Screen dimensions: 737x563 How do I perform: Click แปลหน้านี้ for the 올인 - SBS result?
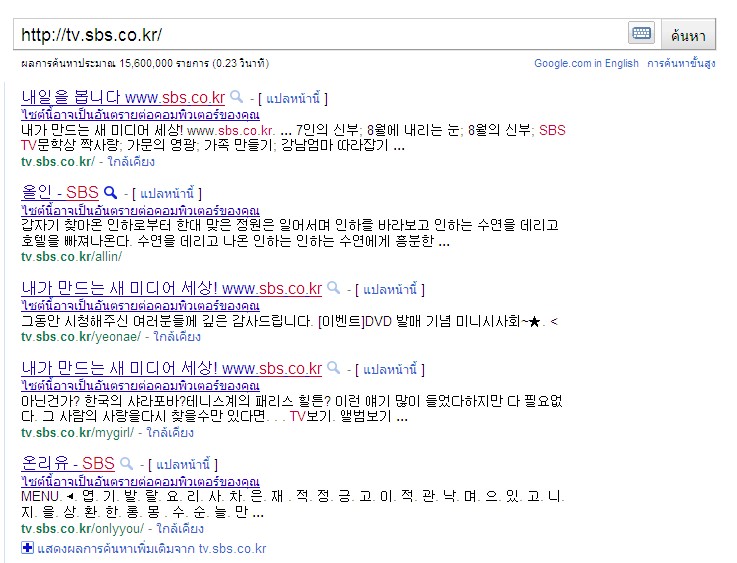tap(167, 194)
